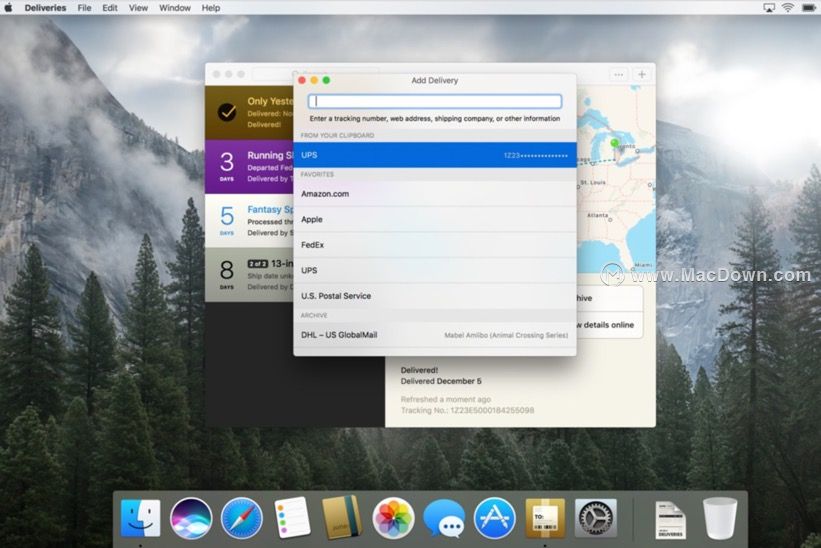Image resolution: width=821 pixels, height=548 pixels.
Task: Select the Only Yesterday delivery in sidebar
Action: click(x=249, y=113)
